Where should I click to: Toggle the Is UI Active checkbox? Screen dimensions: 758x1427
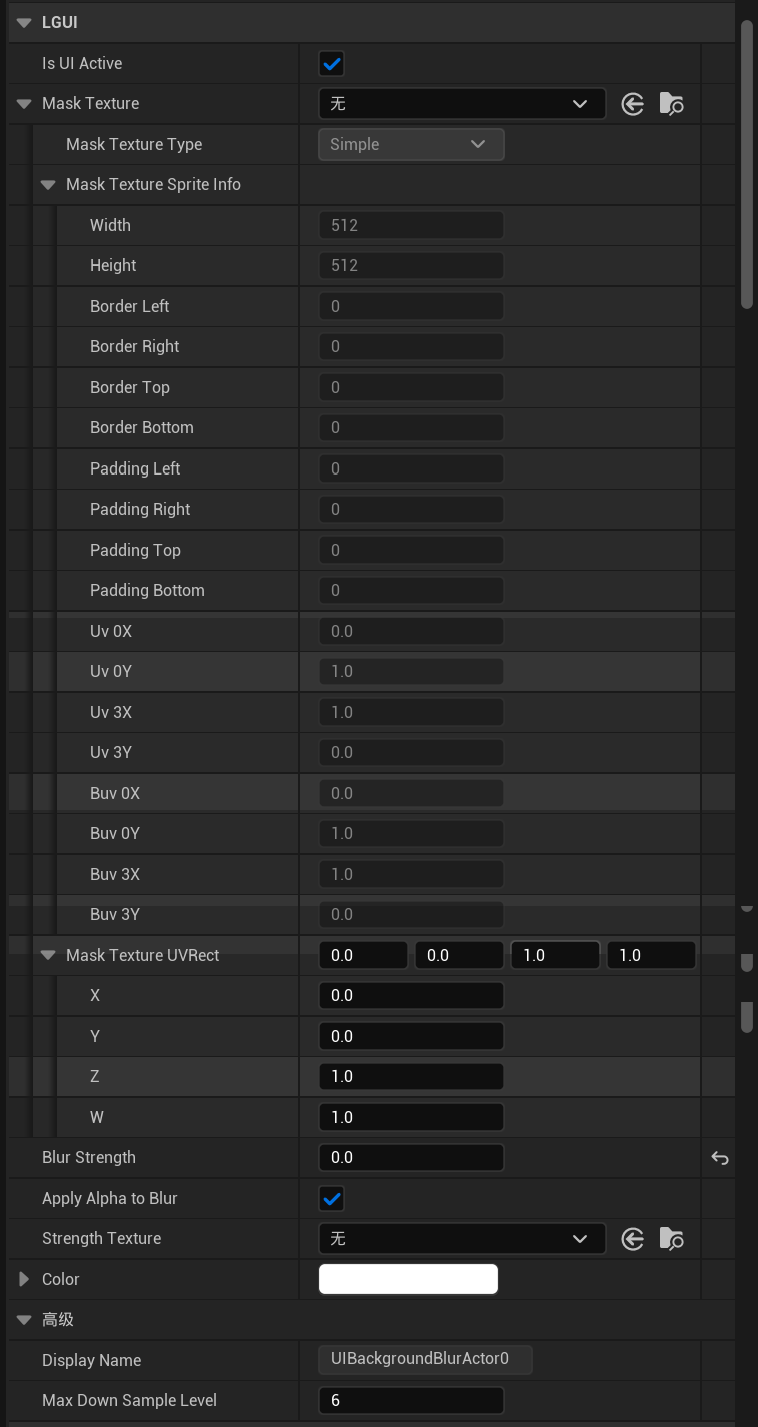(x=331, y=64)
